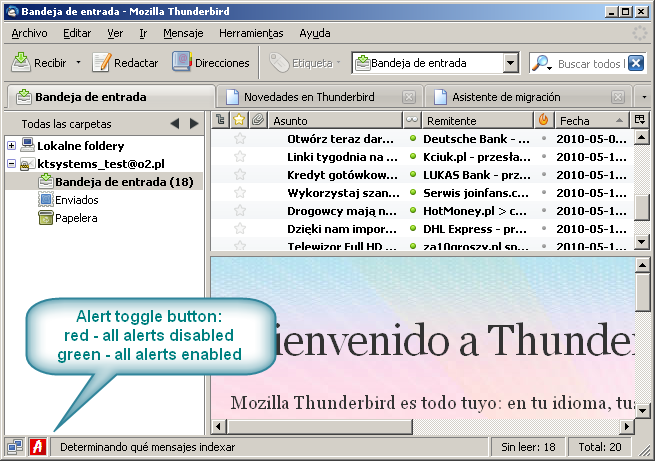Sort by the read status glasses column
The image size is (655, 461).
click(412, 120)
